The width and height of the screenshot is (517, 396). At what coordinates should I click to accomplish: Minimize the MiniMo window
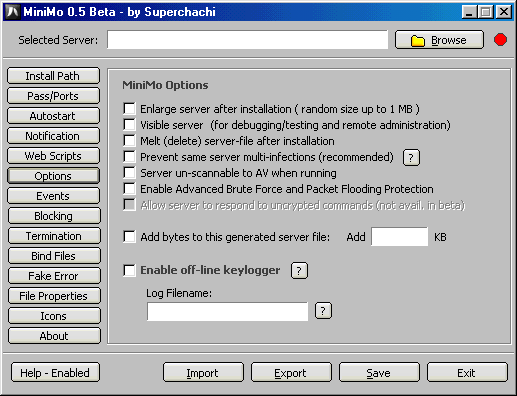point(469,12)
